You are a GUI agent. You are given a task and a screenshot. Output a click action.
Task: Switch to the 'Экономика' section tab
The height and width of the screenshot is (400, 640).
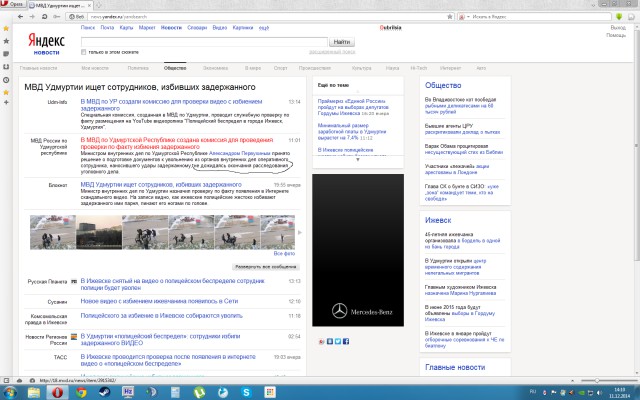tap(215, 68)
